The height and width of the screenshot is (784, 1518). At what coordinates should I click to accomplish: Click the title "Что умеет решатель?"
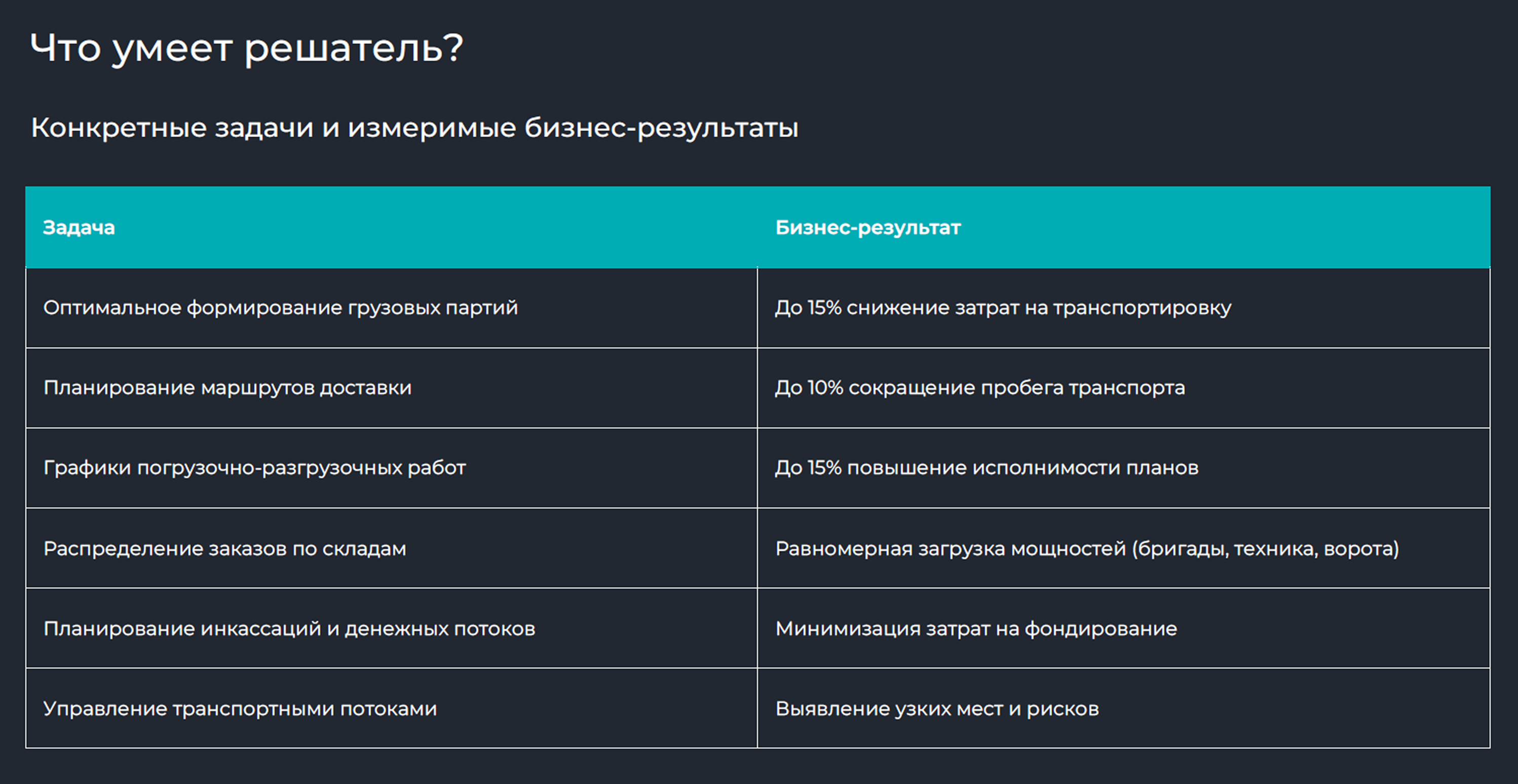pos(246,48)
